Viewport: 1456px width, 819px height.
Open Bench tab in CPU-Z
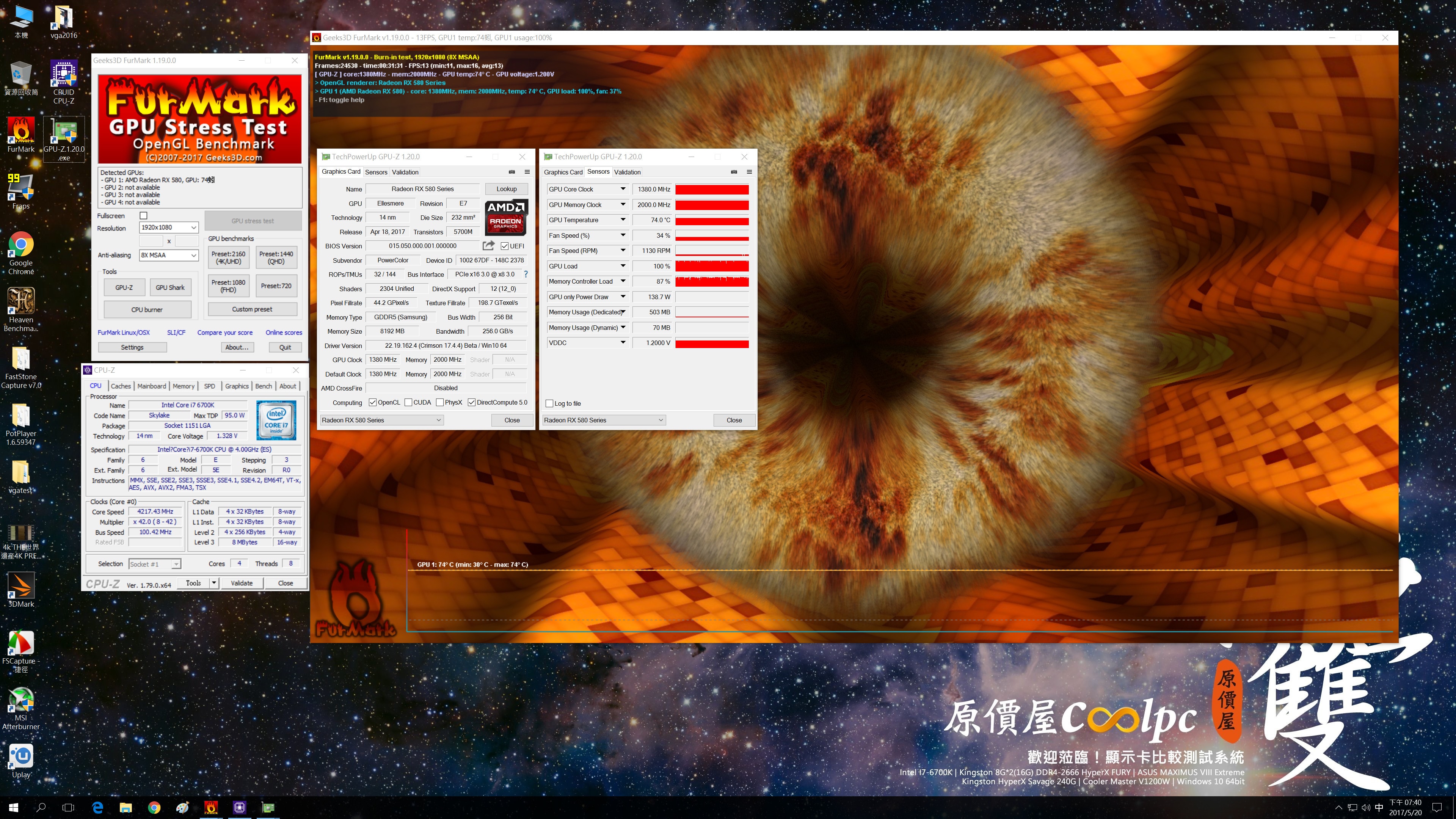(x=264, y=386)
